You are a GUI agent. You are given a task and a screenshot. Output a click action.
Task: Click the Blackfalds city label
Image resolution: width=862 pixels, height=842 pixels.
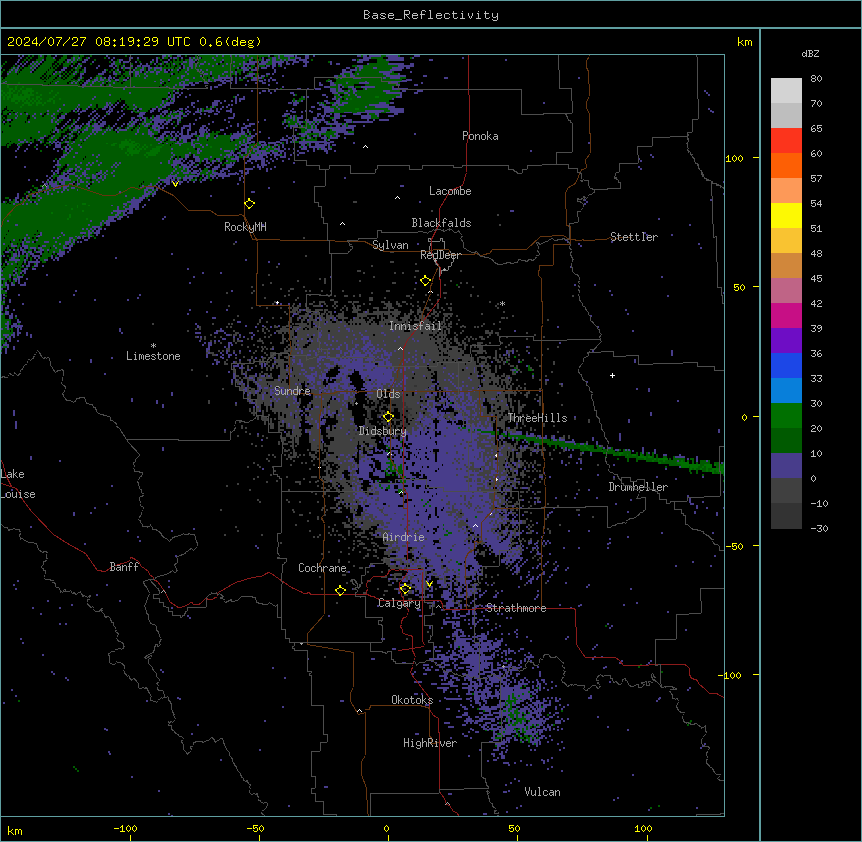tap(441, 223)
